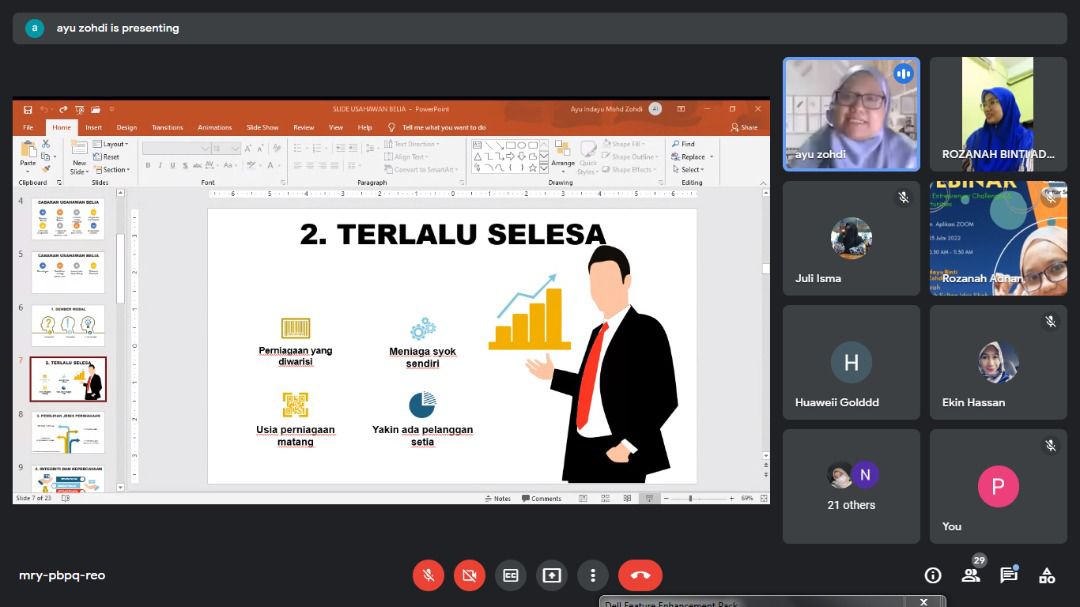Expand the Layout dropdown in Slides group
Viewport: 1080px width, 607px height.
coord(111,144)
